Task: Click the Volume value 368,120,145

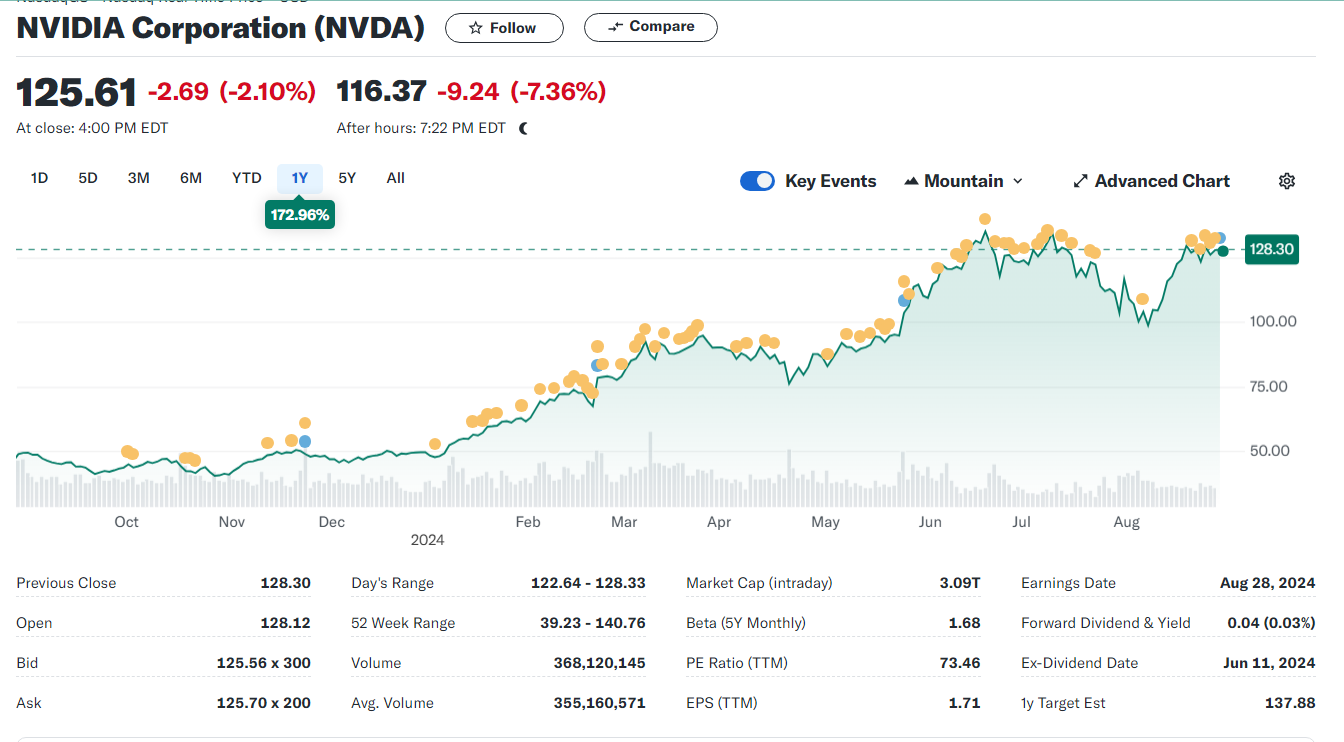Action: coord(600,663)
